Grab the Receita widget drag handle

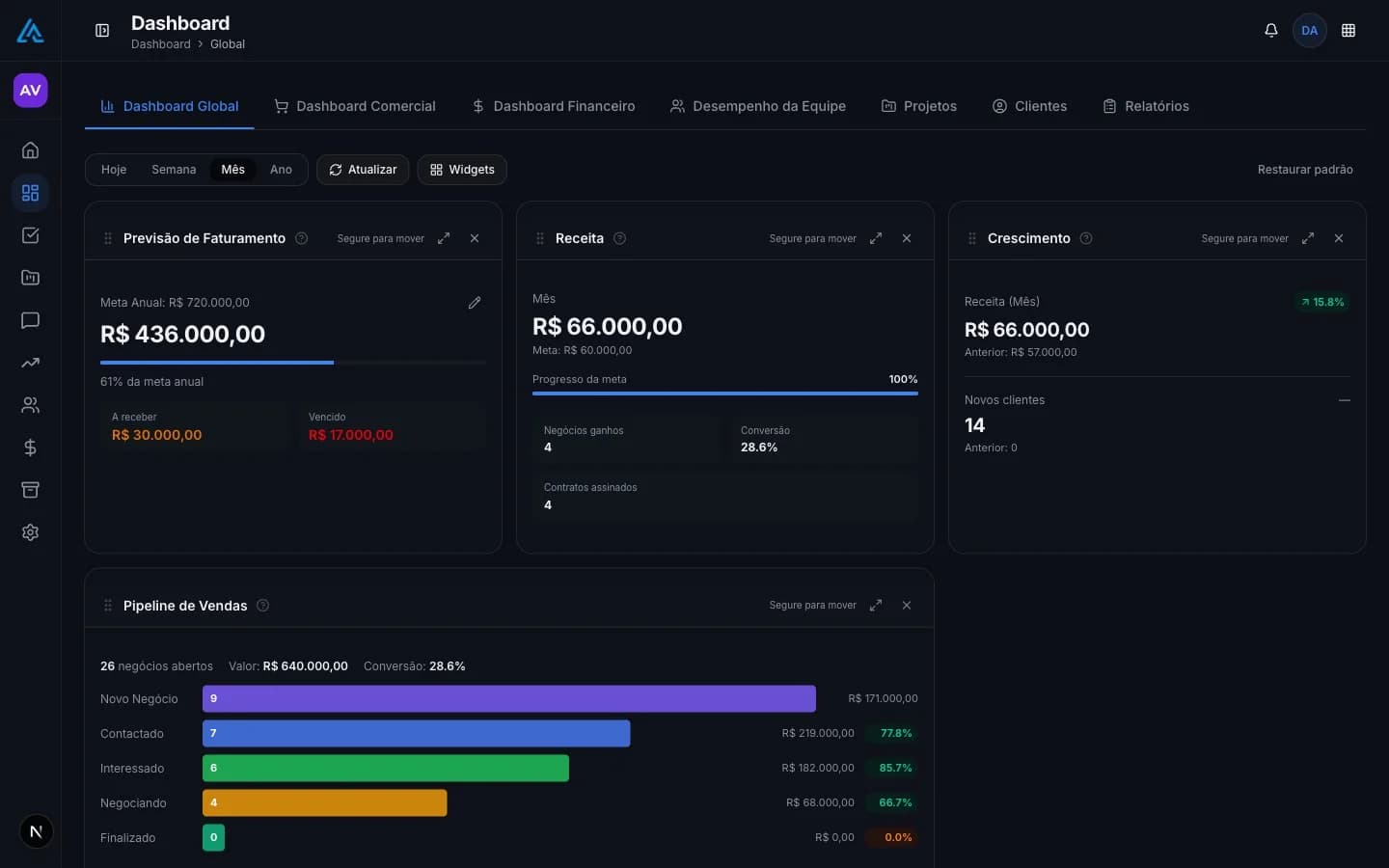click(540, 238)
